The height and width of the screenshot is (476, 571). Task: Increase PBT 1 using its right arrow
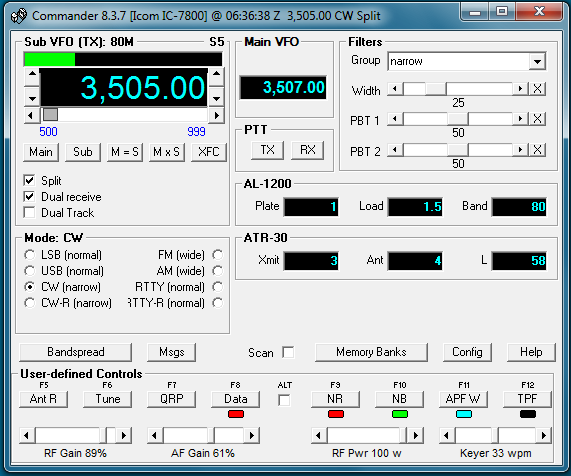click(x=520, y=119)
